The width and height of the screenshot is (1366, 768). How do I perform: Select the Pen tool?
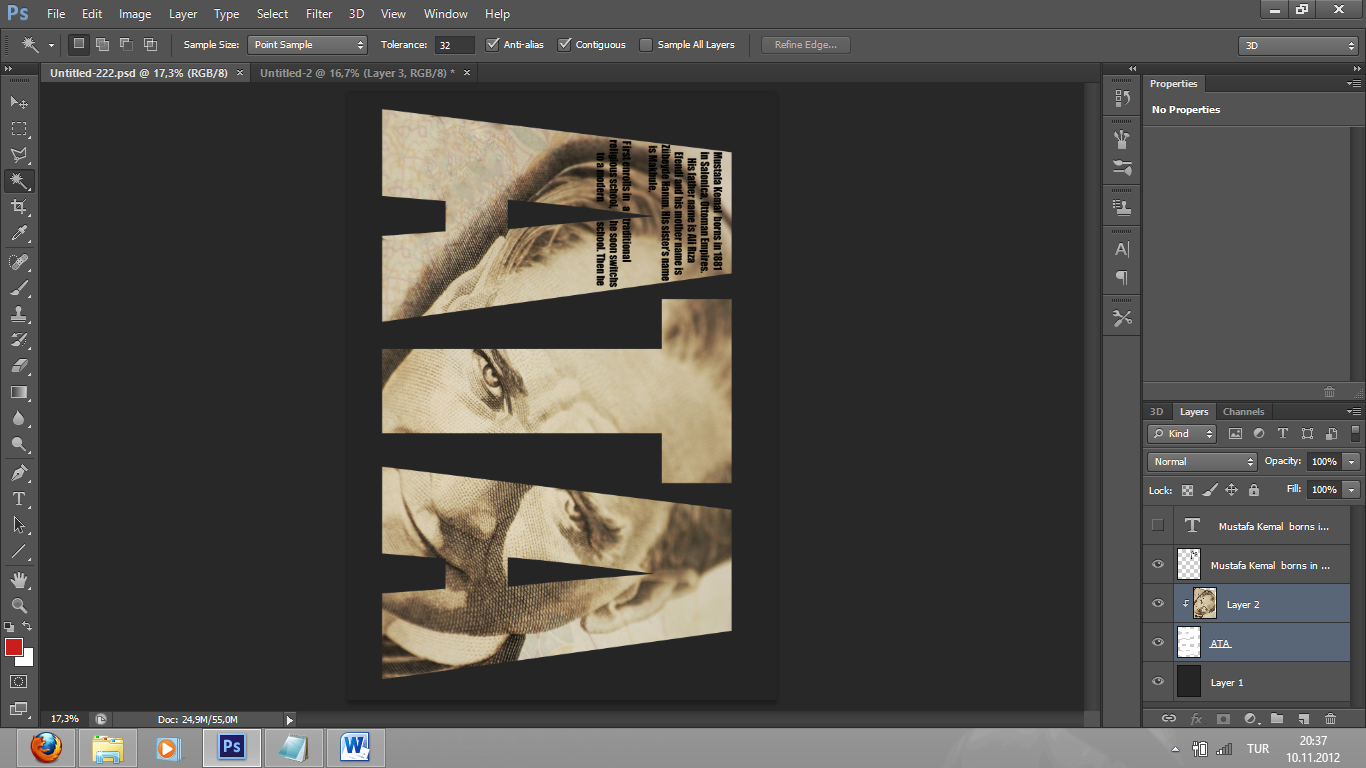(x=19, y=472)
